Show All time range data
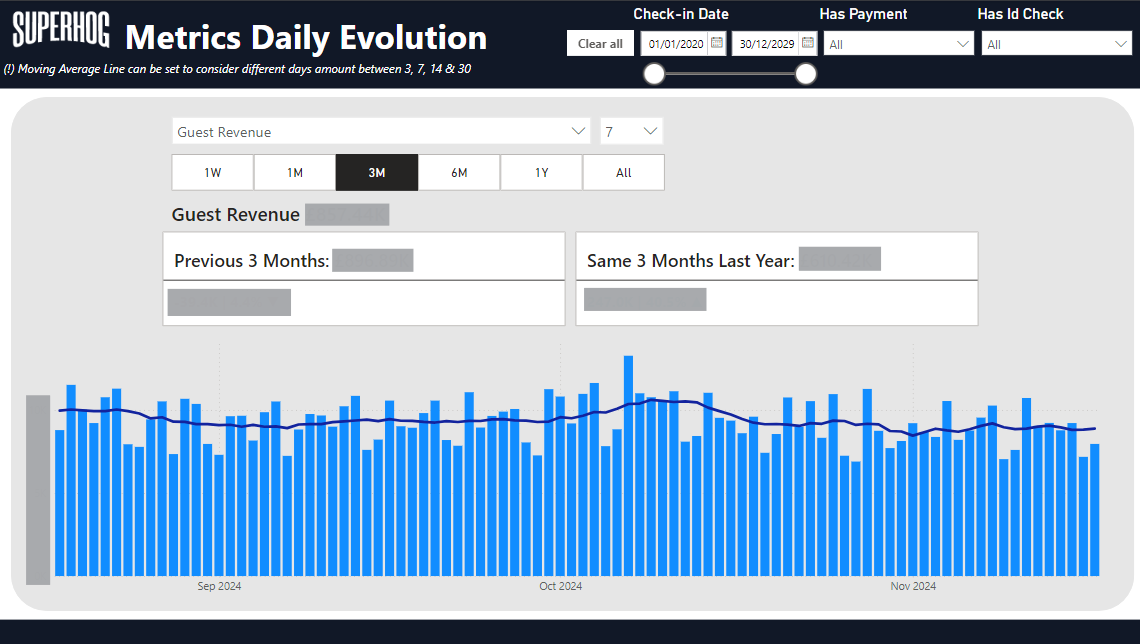The width and height of the screenshot is (1140, 644). pyautogui.click(x=624, y=173)
